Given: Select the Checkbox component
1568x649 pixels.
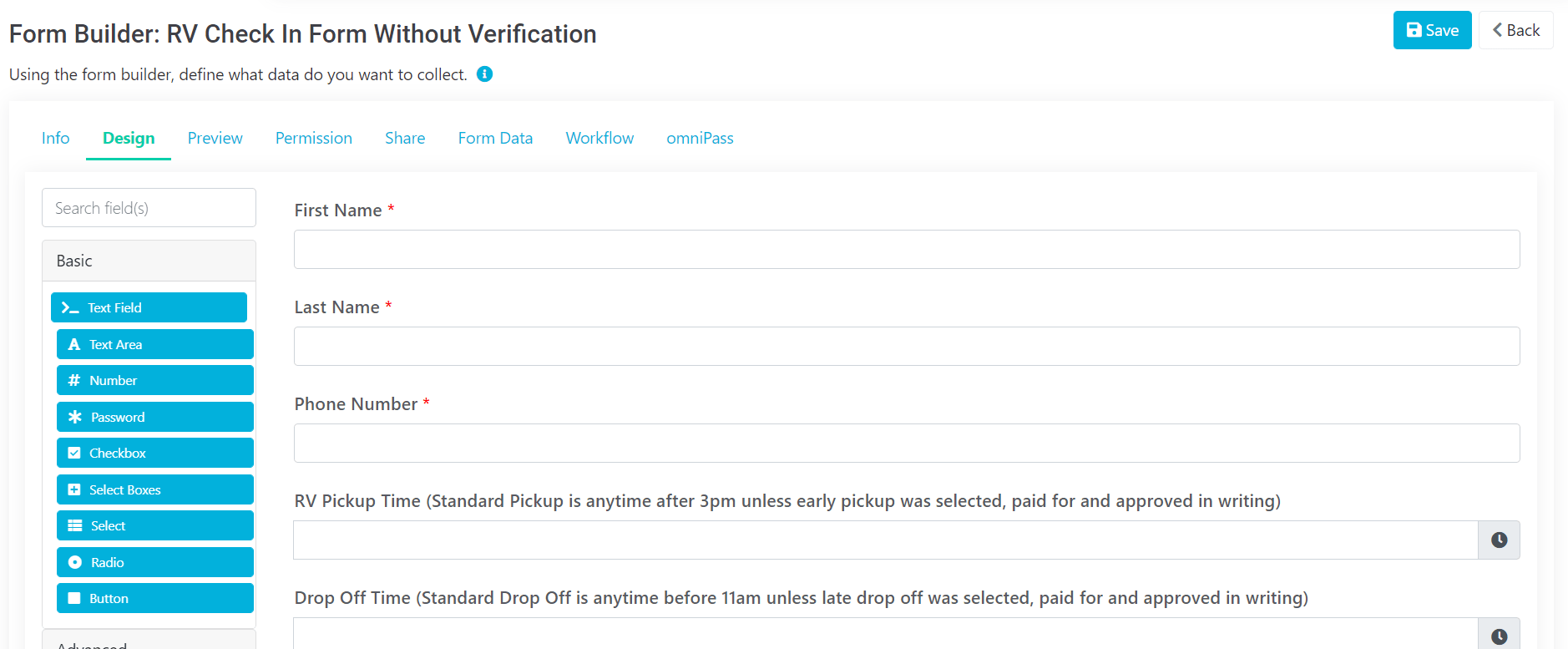Looking at the screenshot, I should 154,454.
